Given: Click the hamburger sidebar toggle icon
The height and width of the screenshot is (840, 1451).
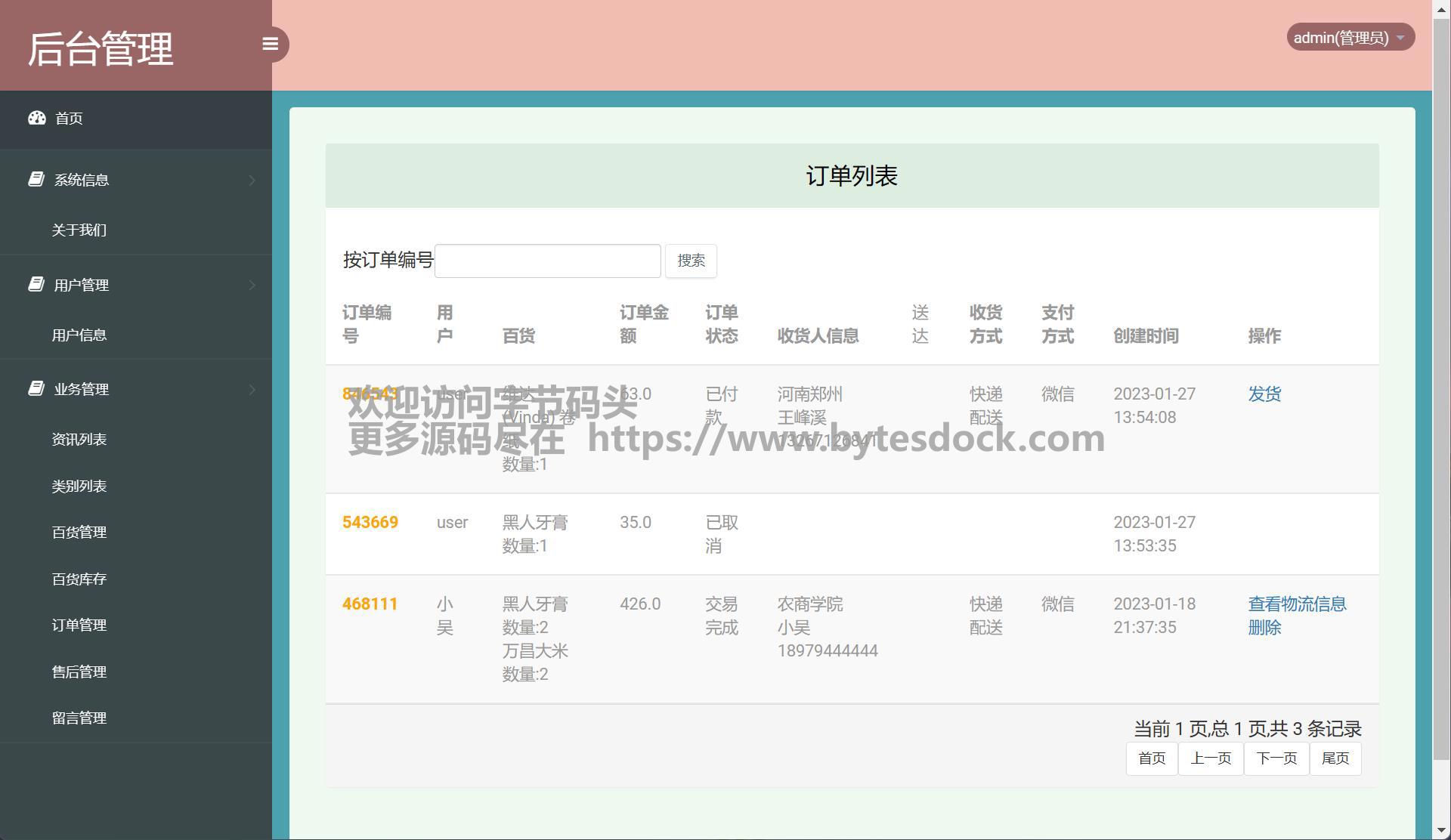Looking at the screenshot, I should [x=270, y=44].
